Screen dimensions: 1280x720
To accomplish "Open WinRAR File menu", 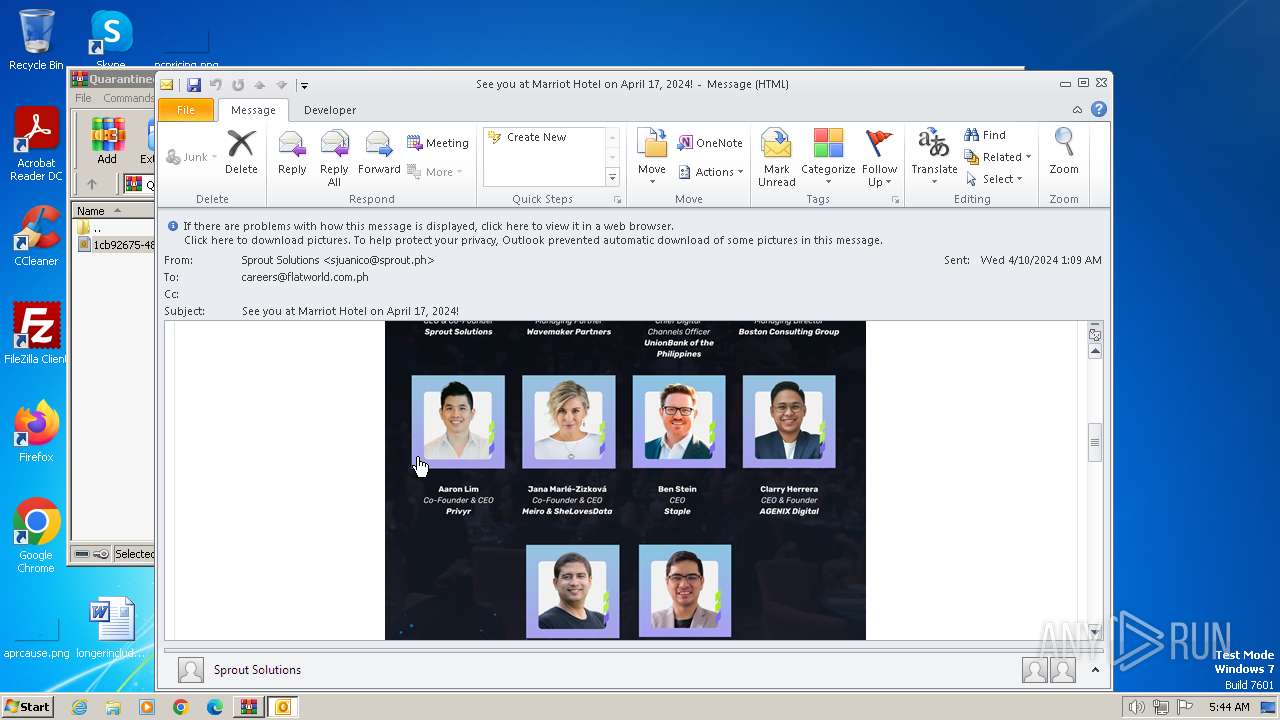I will click(83, 98).
